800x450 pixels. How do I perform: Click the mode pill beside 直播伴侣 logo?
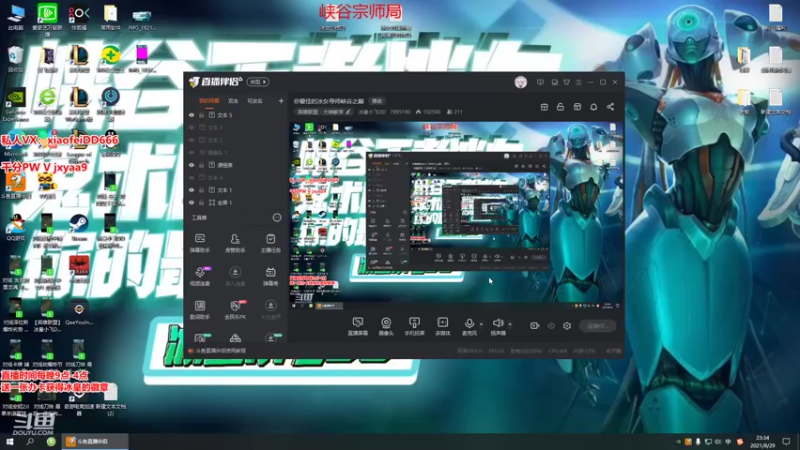point(258,82)
